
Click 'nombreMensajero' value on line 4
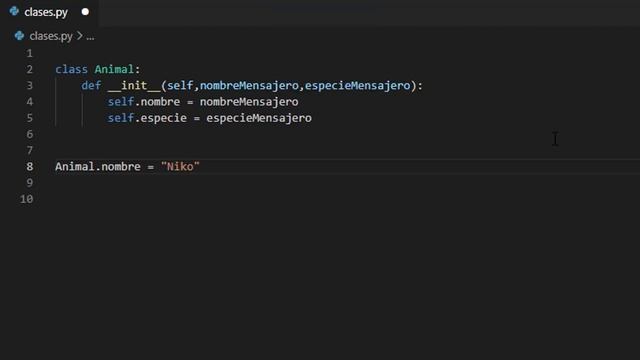[249, 102]
